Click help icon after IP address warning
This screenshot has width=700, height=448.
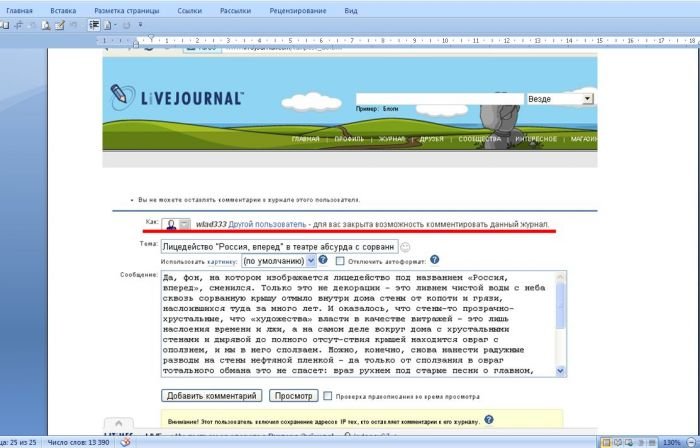pos(488,420)
